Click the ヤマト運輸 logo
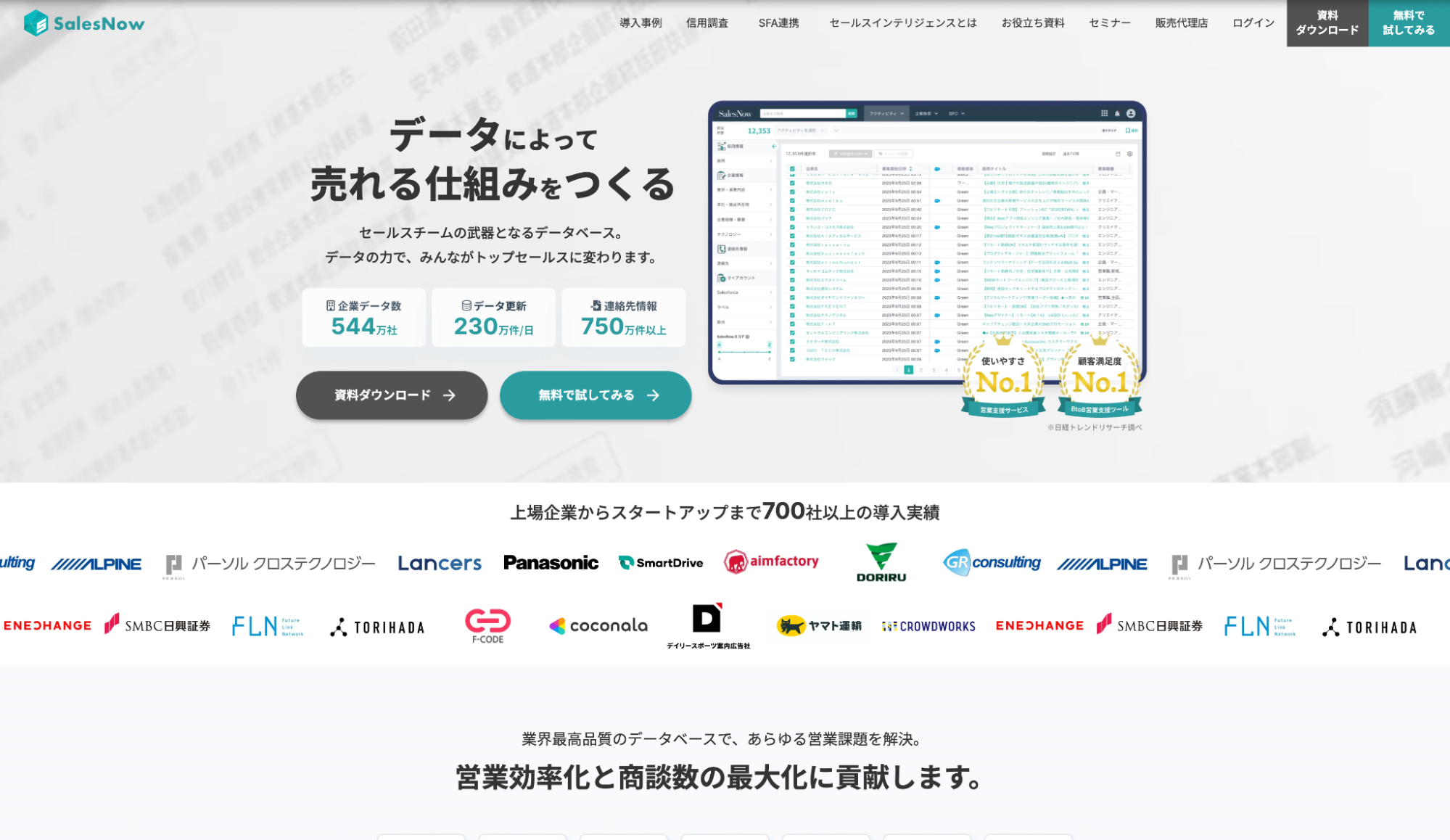The image size is (1450, 840). click(x=819, y=626)
